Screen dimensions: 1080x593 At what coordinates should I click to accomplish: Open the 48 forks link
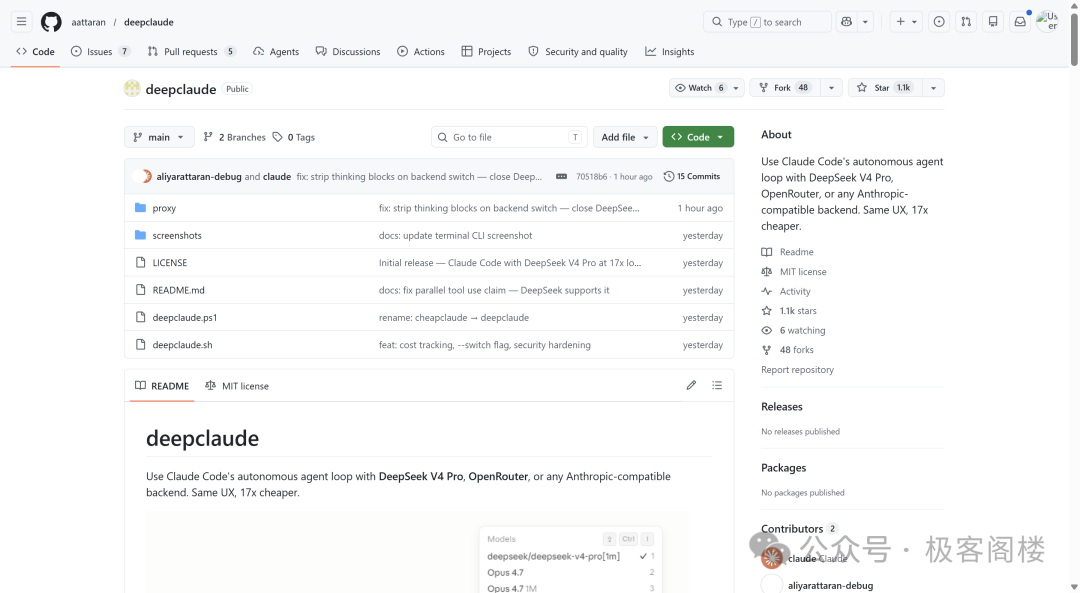[x=787, y=350]
